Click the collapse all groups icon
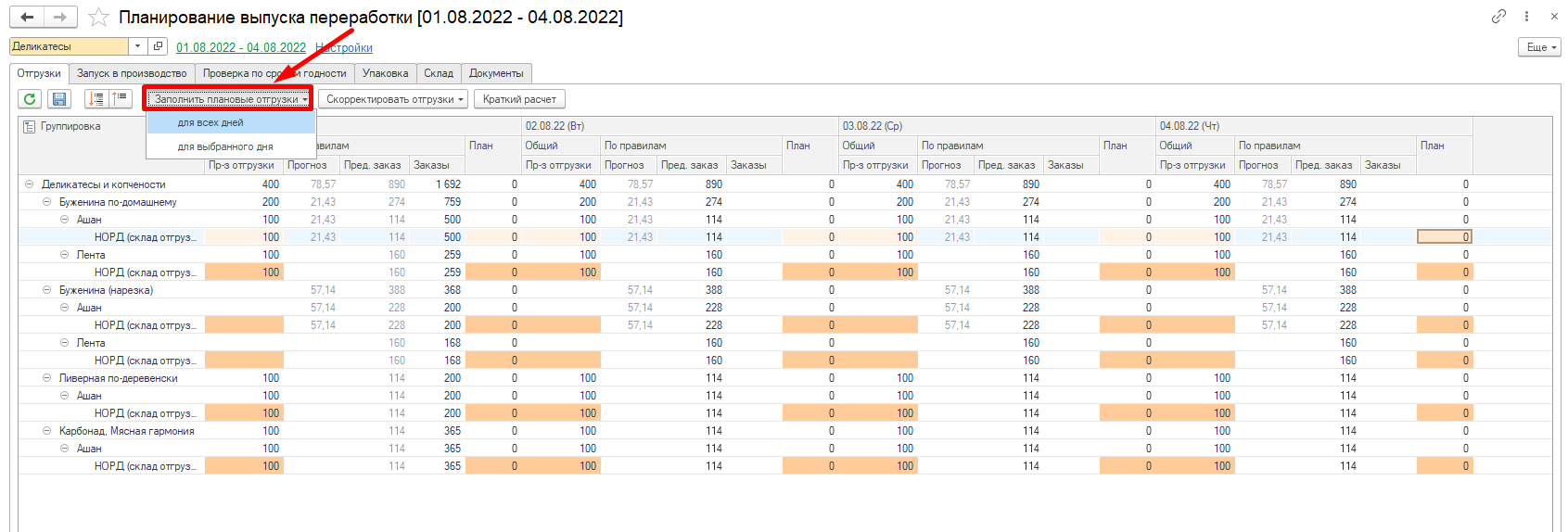 pos(121,99)
